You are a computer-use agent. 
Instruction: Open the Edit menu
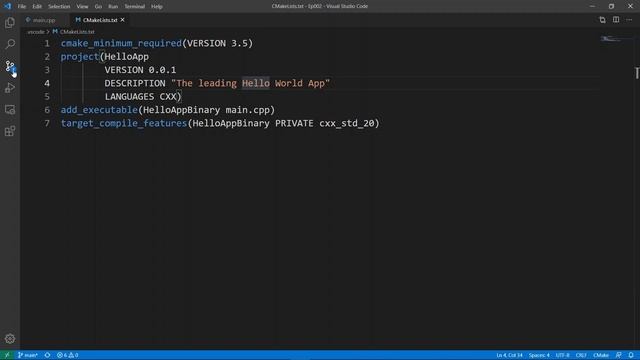[37, 6]
